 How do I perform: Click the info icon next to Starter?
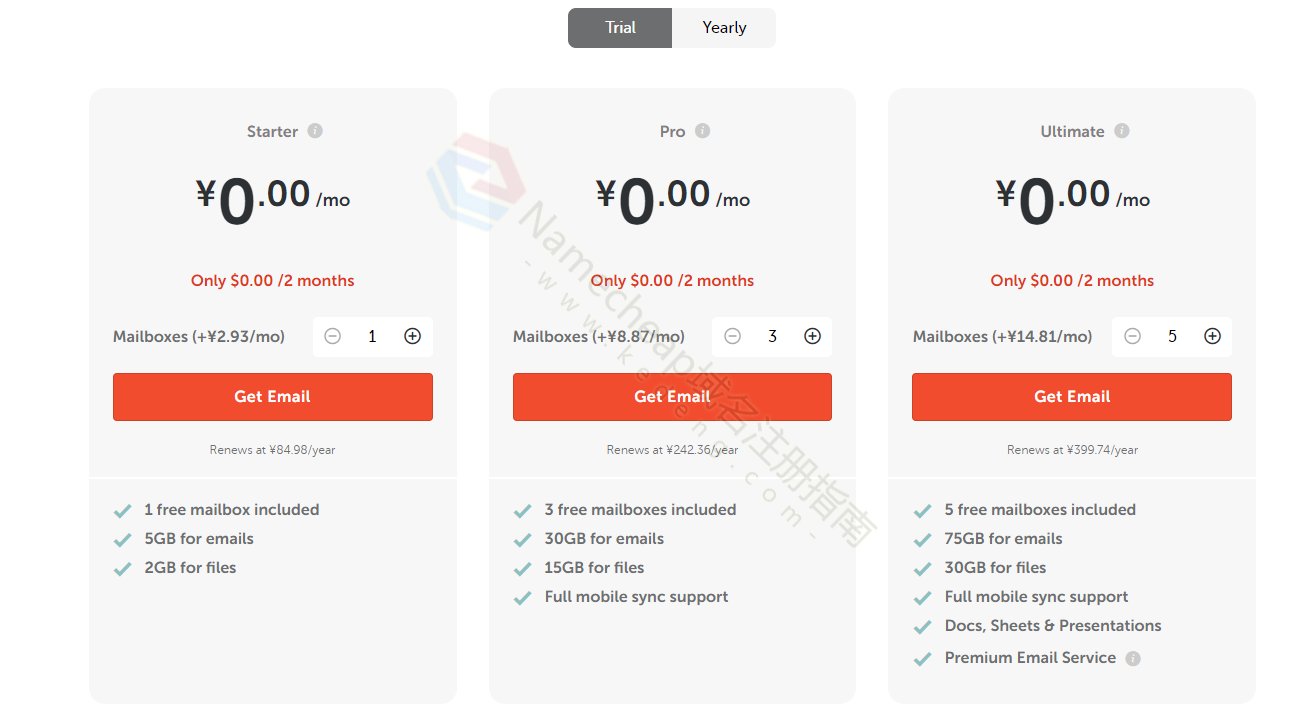tap(315, 131)
